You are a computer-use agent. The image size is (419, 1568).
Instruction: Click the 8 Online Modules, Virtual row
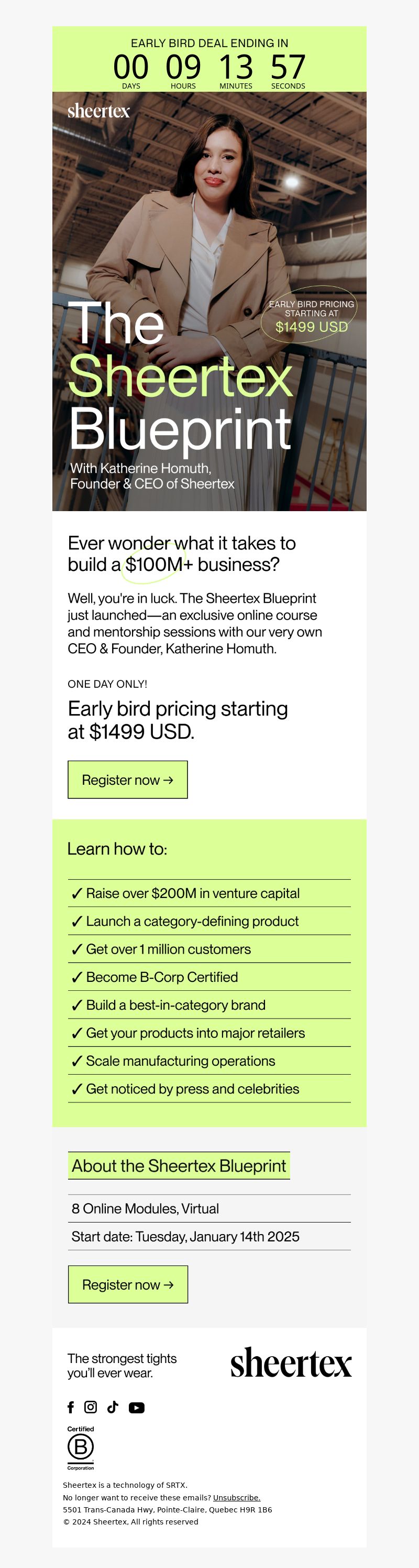(146, 1208)
